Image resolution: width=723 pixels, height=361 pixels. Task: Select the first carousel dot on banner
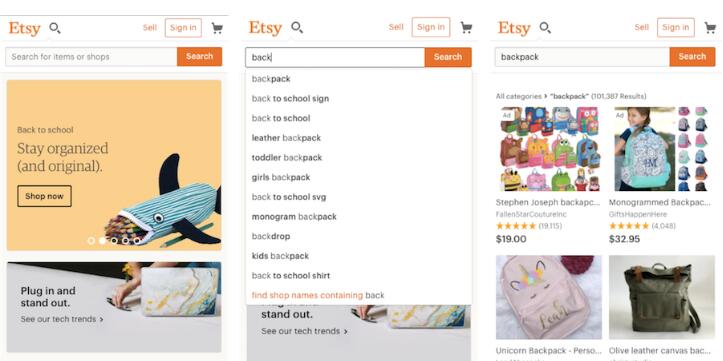91,240
